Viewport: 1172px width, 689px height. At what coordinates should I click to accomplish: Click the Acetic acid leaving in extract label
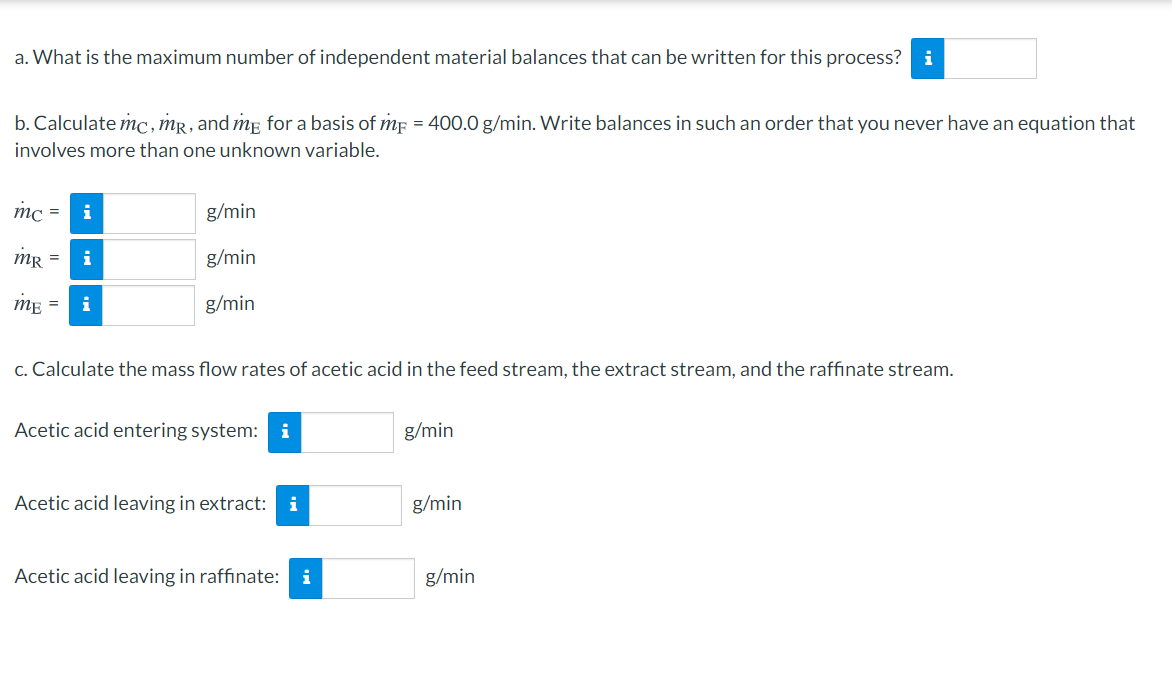pyautogui.click(x=138, y=504)
